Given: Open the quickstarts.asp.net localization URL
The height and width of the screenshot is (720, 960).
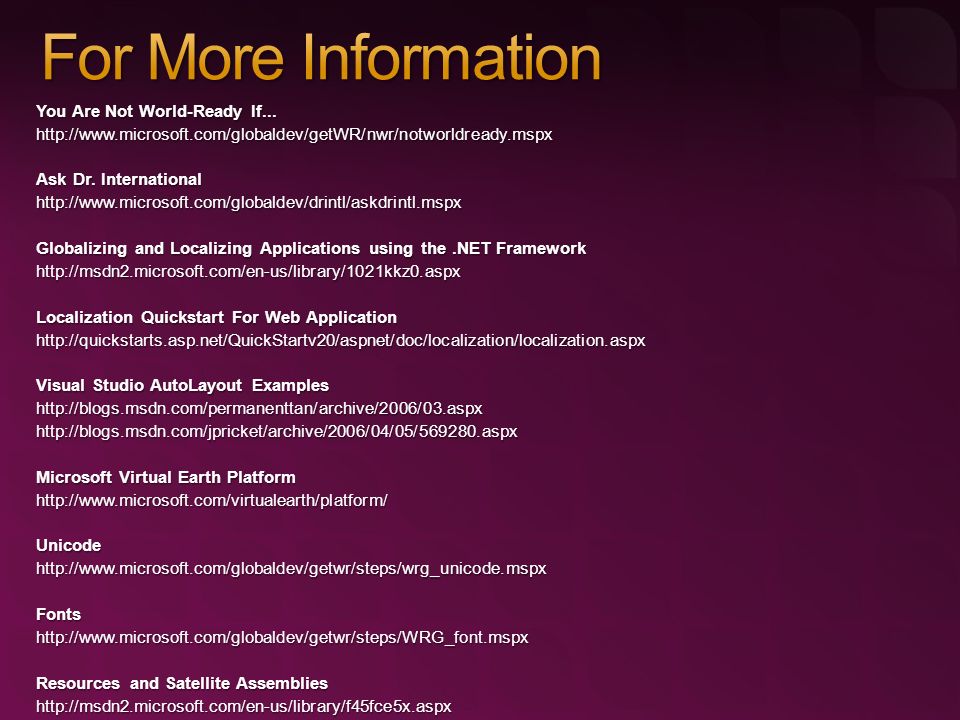Looking at the screenshot, I should point(341,340).
